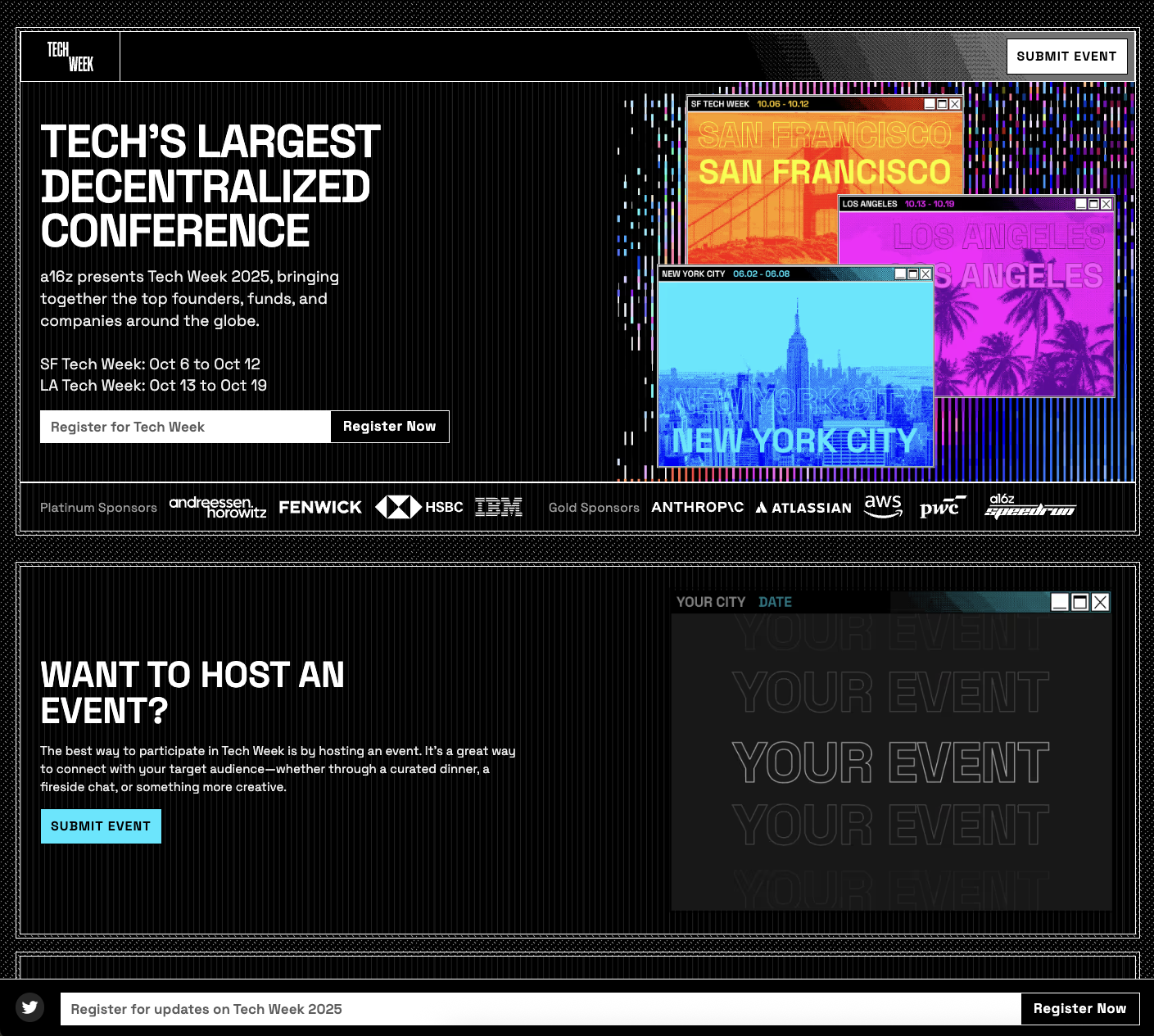This screenshot has width=1154, height=1036.
Task: Click the a16z speedrun sponsor logo
Action: [1030, 506]
